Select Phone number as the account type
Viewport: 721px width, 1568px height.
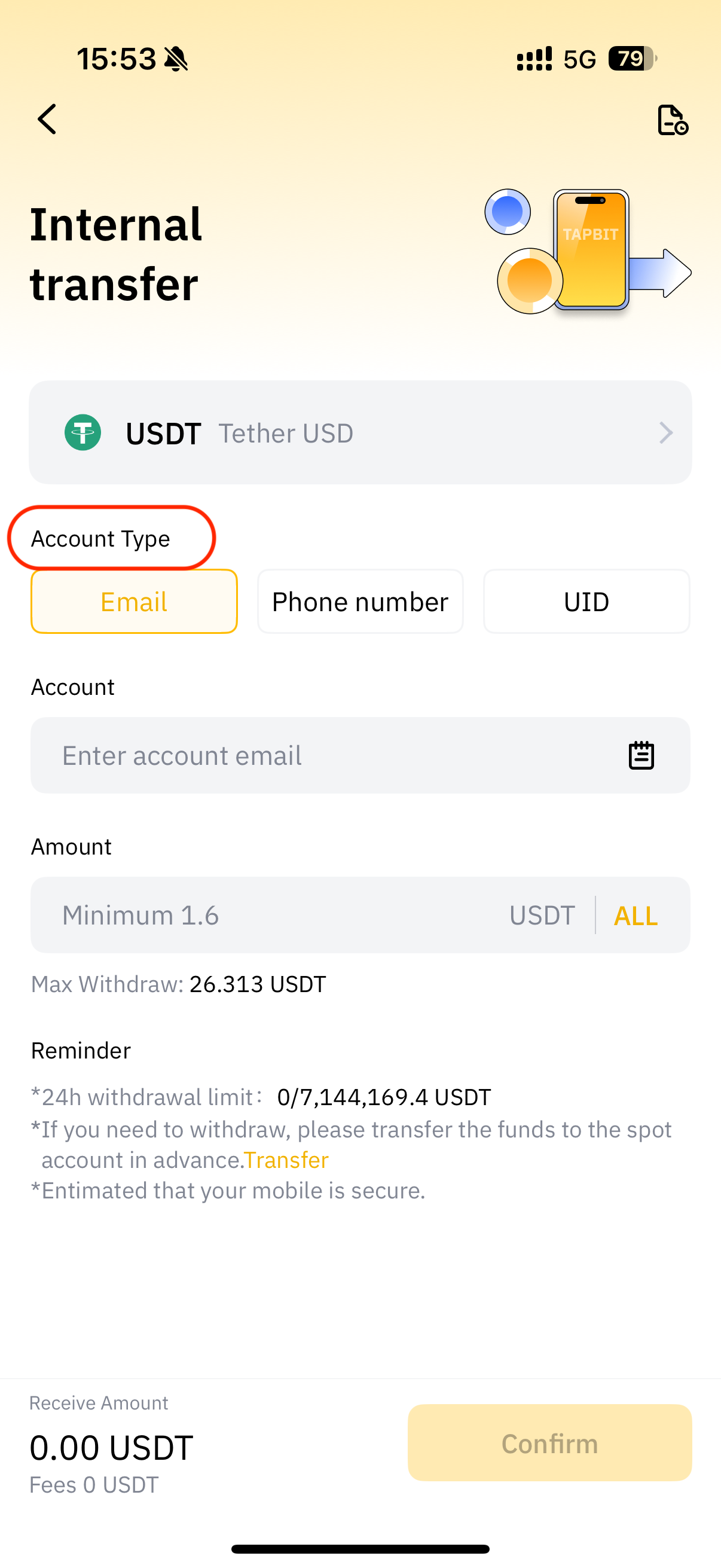point(359,601)
